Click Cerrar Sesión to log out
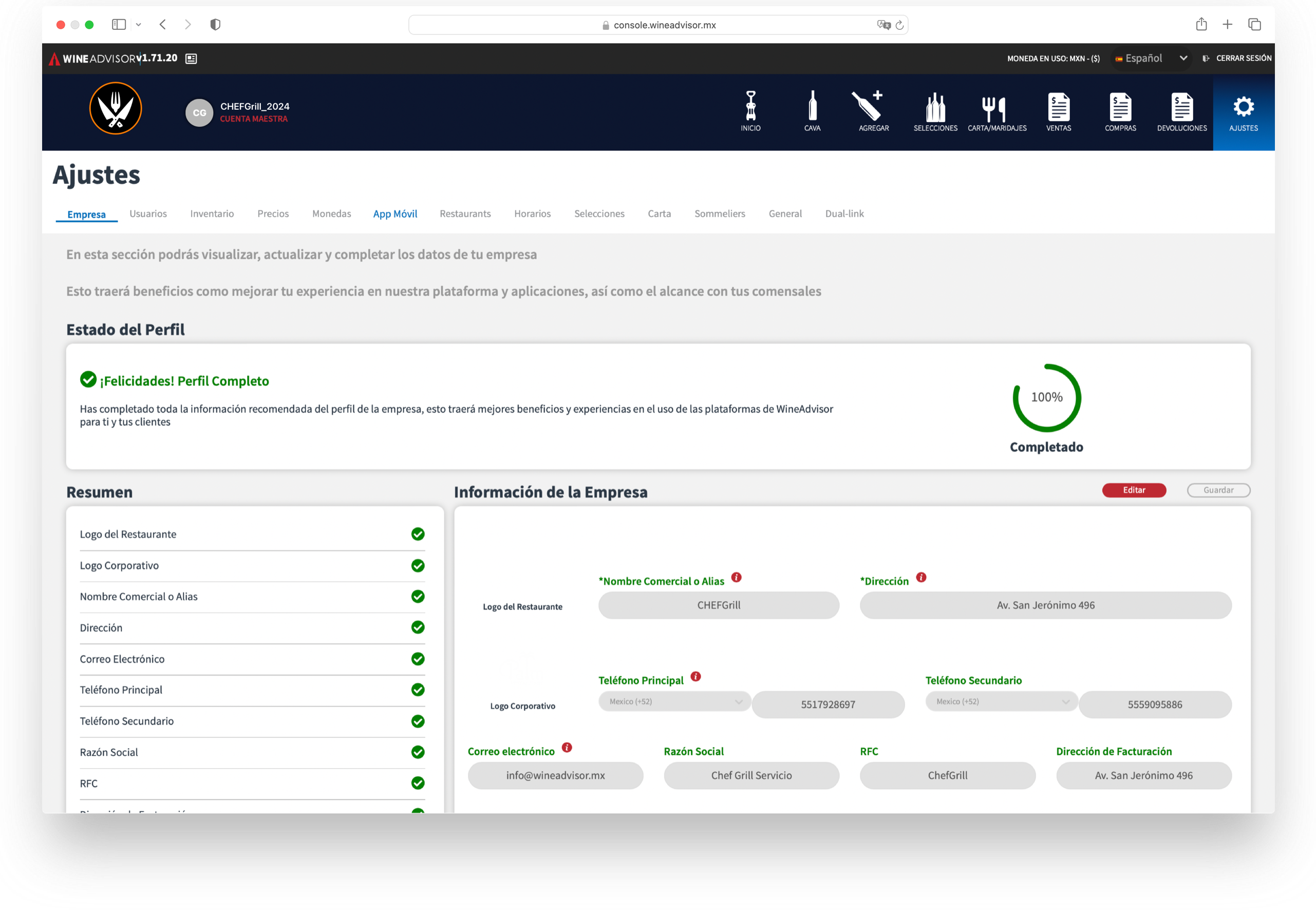 coord(1236,59)
